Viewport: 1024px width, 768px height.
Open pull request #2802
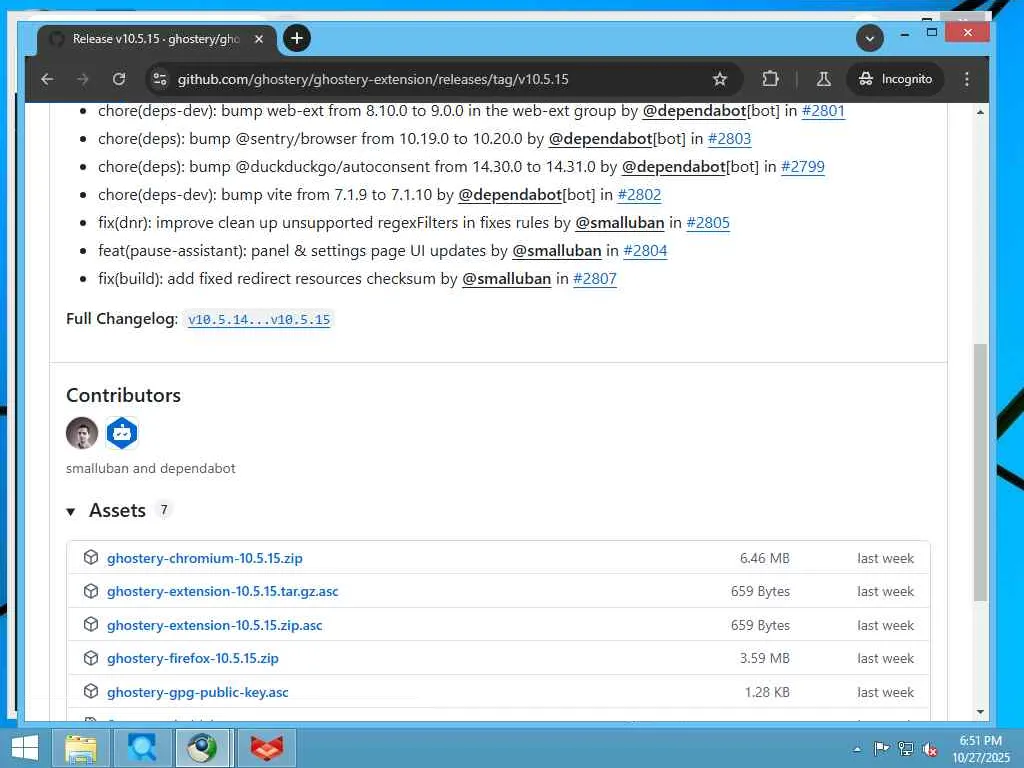pos(639,195)
